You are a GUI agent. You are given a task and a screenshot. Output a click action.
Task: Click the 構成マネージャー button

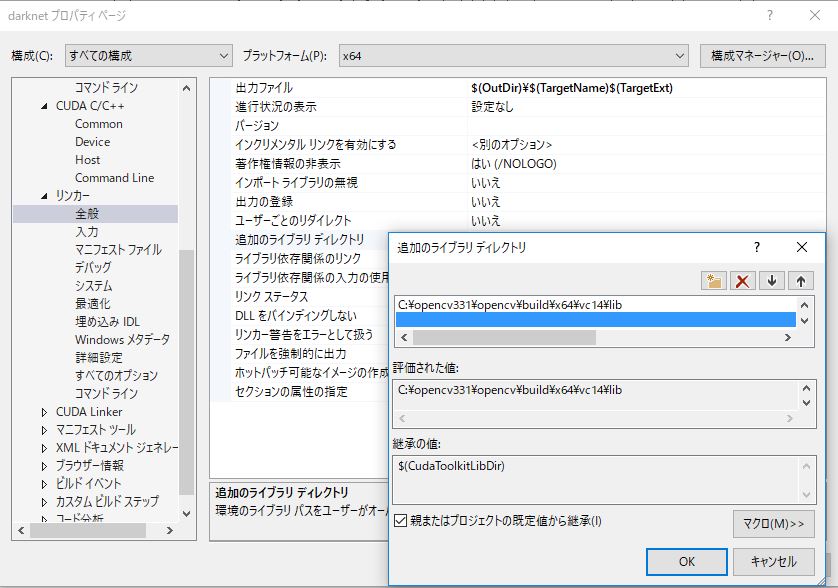(762, 55)
